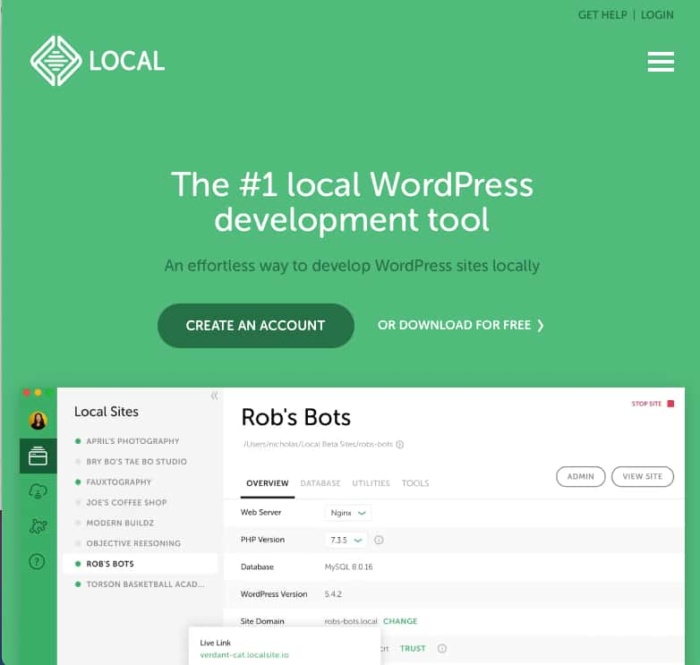
Task: Click info icon beside PHP Version
Action: coord(379,540)
